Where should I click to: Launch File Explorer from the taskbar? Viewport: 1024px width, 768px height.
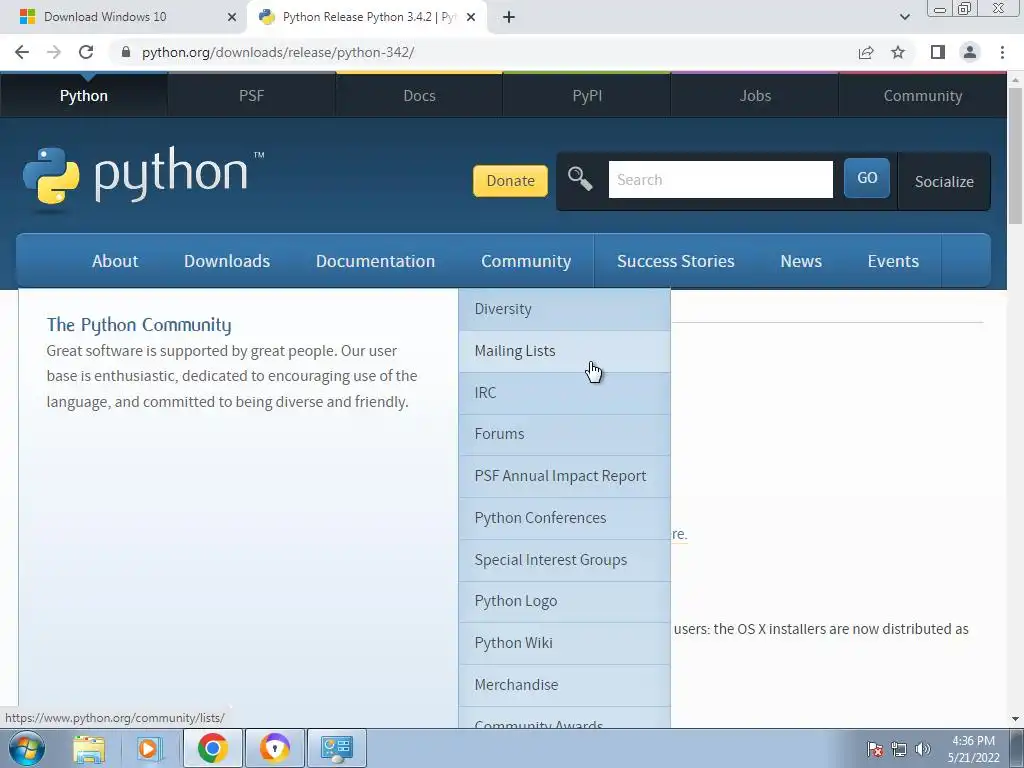click(89, 748)
